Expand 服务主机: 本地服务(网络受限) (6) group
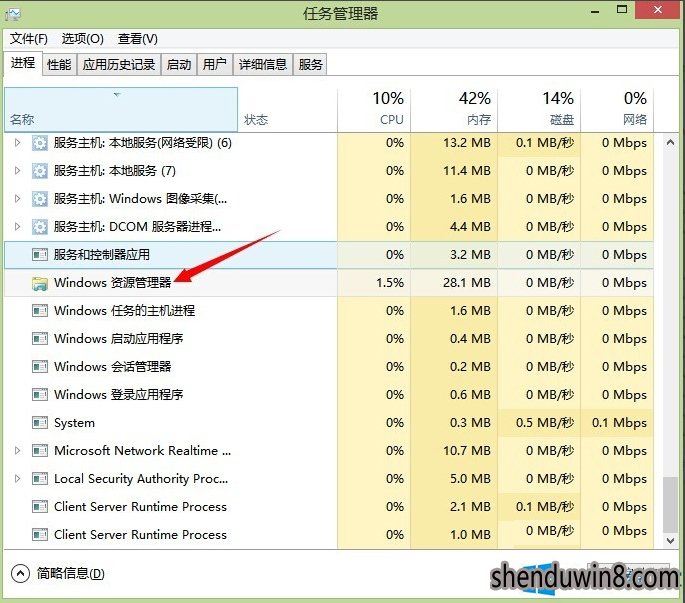 pos(17,142)
